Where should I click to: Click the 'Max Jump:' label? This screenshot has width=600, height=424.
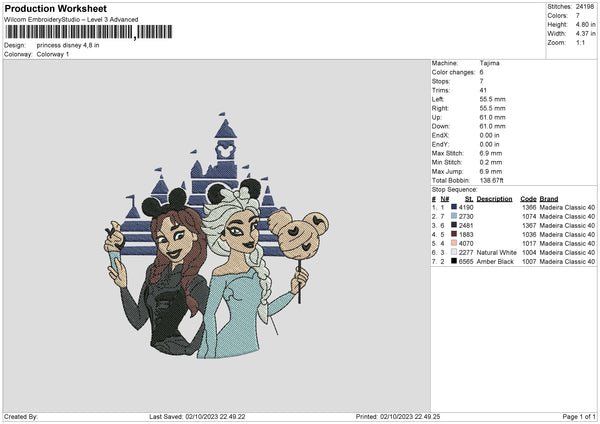448,171
